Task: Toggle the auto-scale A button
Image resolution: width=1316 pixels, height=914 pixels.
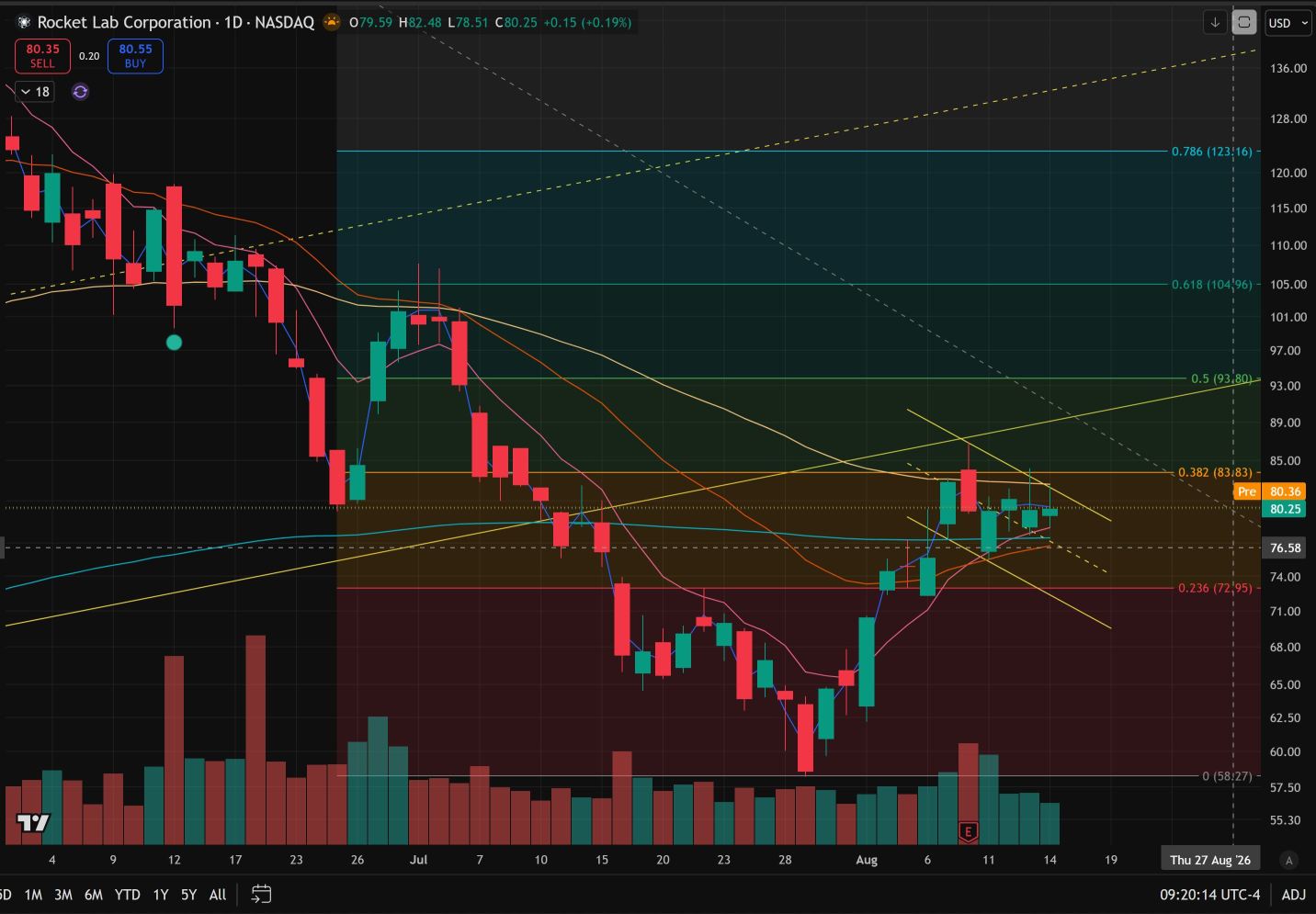Action: [x=1289, y=861]
